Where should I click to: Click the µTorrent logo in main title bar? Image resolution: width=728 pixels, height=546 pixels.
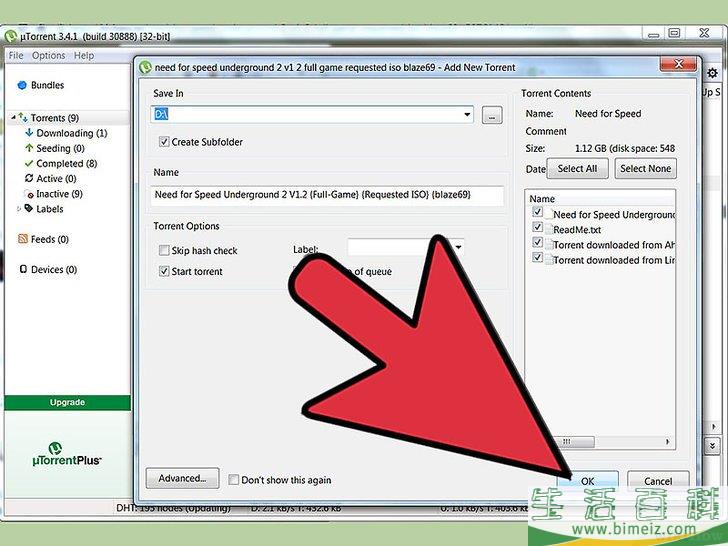pos(11,36)
